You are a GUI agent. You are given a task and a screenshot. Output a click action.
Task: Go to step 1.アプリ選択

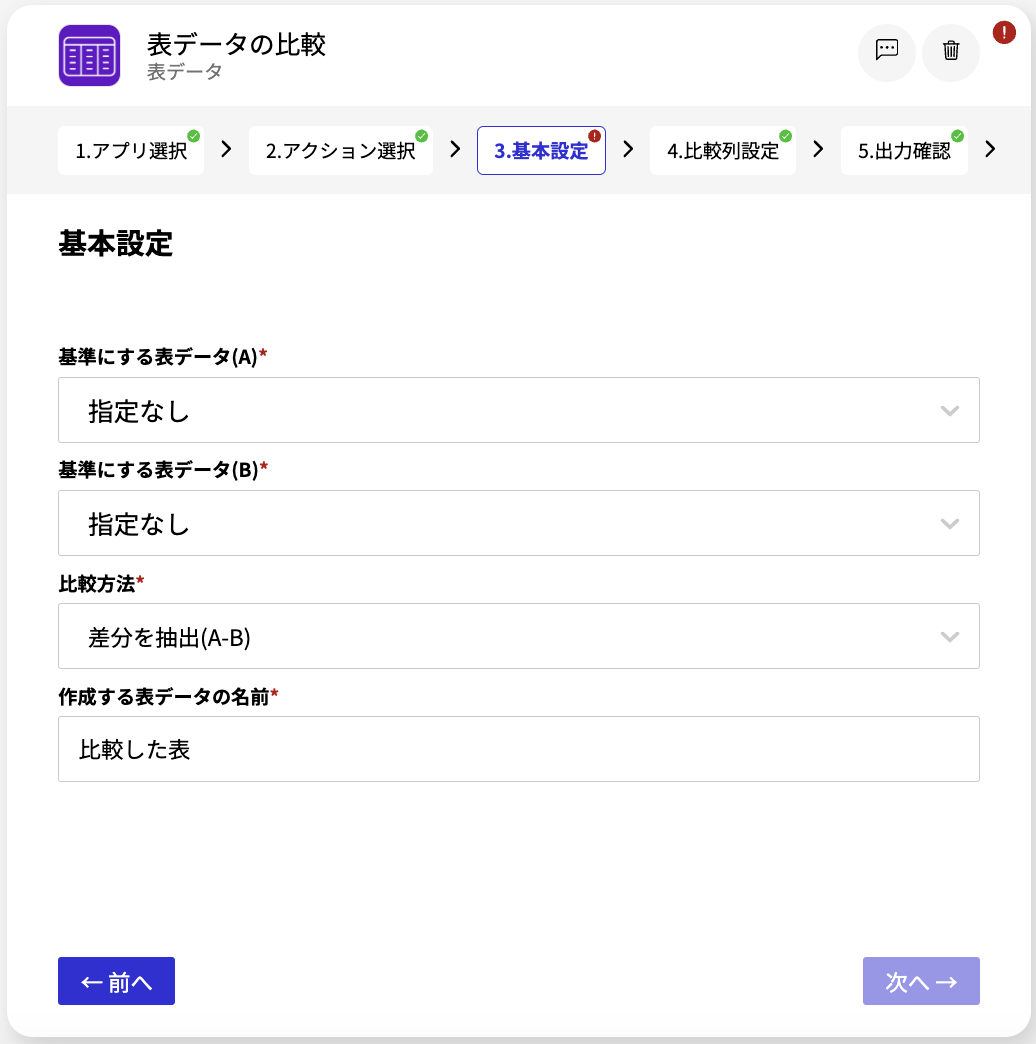(x=131, y=151)
